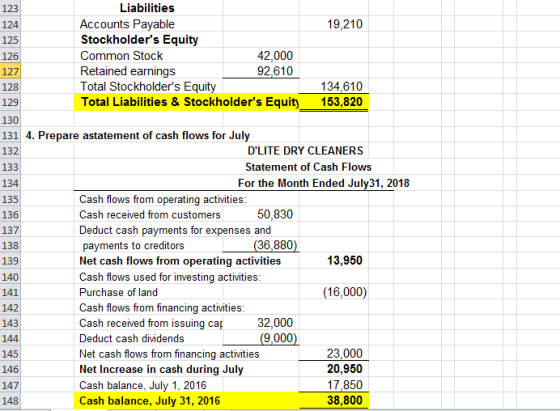
Task: Click highlighted 'Total Liabilities & Stockholder's Equity' cell
Action: click(186, 102)
